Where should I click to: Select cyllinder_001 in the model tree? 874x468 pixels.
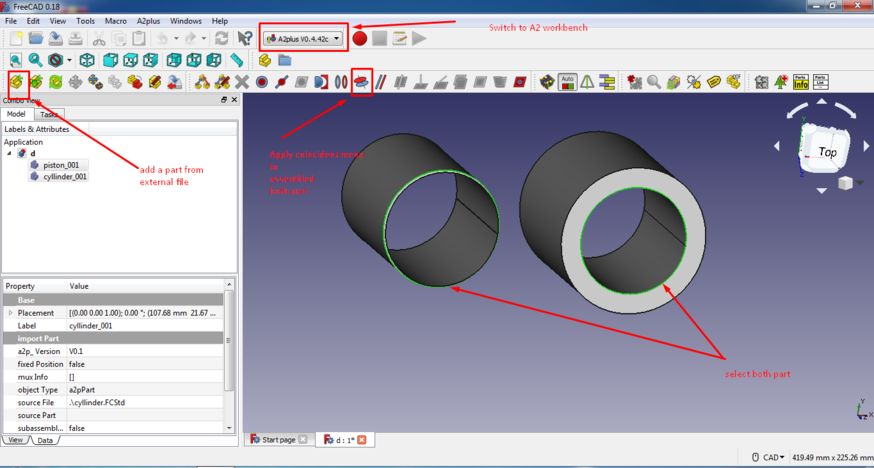59,177
